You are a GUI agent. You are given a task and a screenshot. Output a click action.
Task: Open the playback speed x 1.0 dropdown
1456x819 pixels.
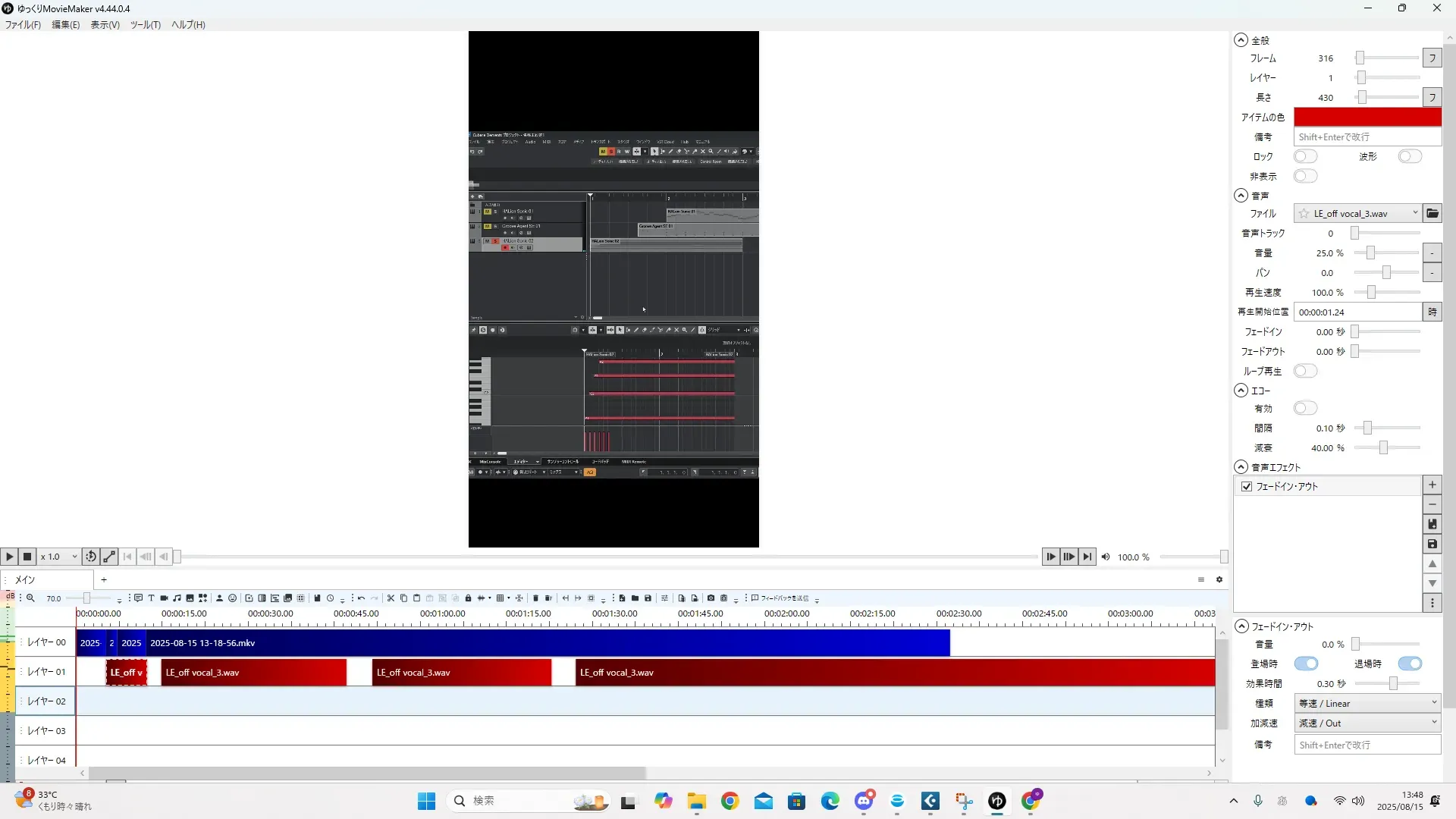point(59,557)
